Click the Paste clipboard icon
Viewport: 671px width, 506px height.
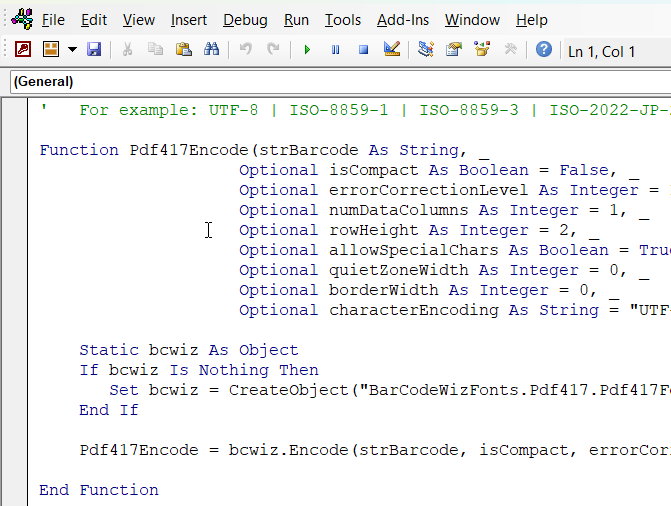183,50
